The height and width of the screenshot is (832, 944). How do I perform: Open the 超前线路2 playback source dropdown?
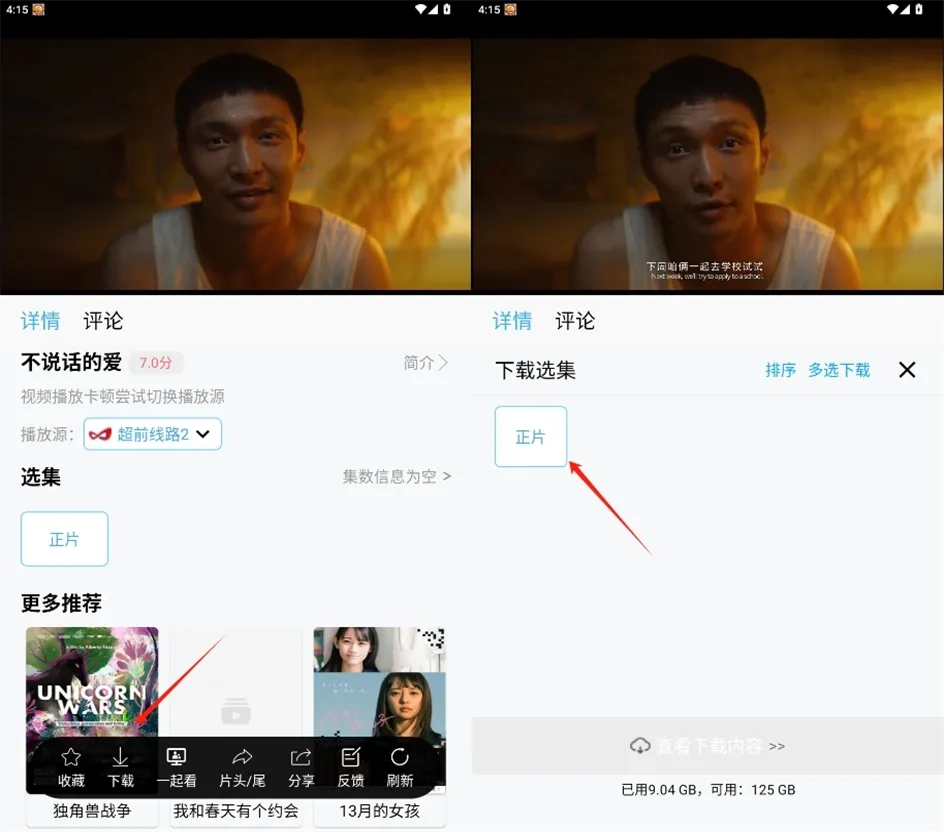pyautogui.click(x=153, y=434)
